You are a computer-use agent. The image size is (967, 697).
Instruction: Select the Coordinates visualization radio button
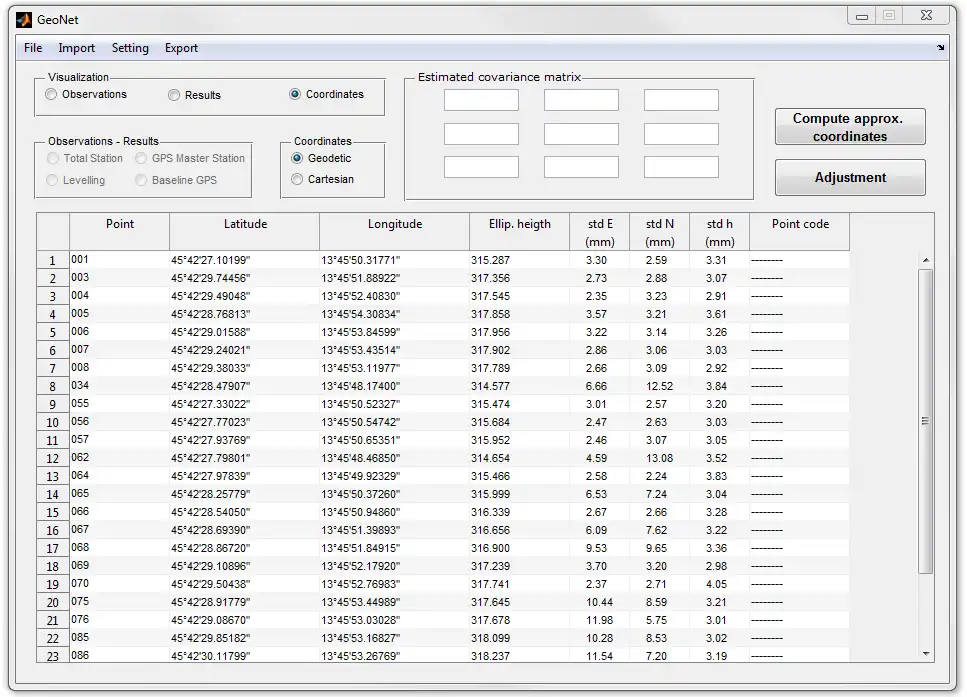[x=295, y=94]
